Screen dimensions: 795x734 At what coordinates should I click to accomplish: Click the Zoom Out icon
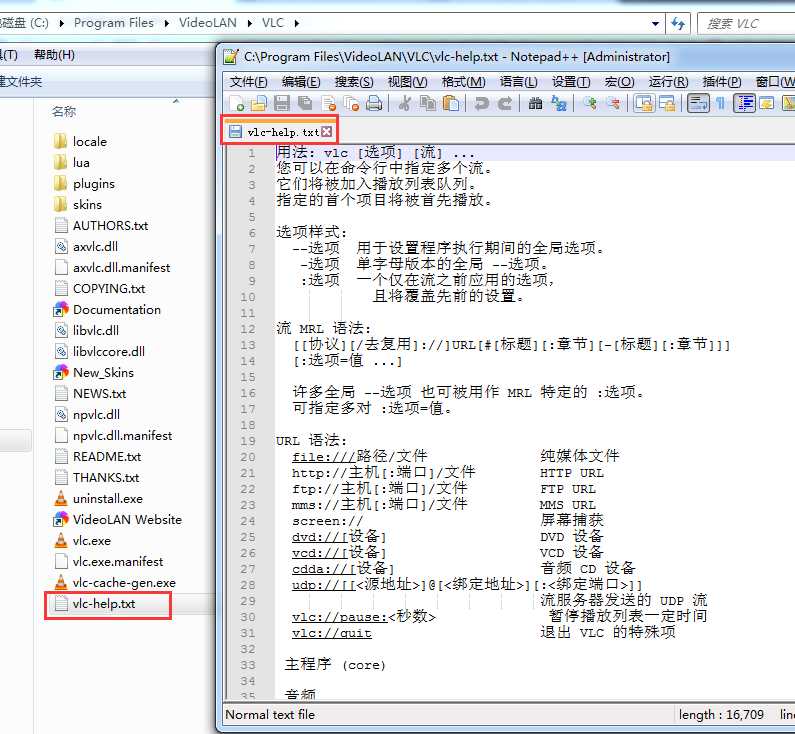pos(613,103)
